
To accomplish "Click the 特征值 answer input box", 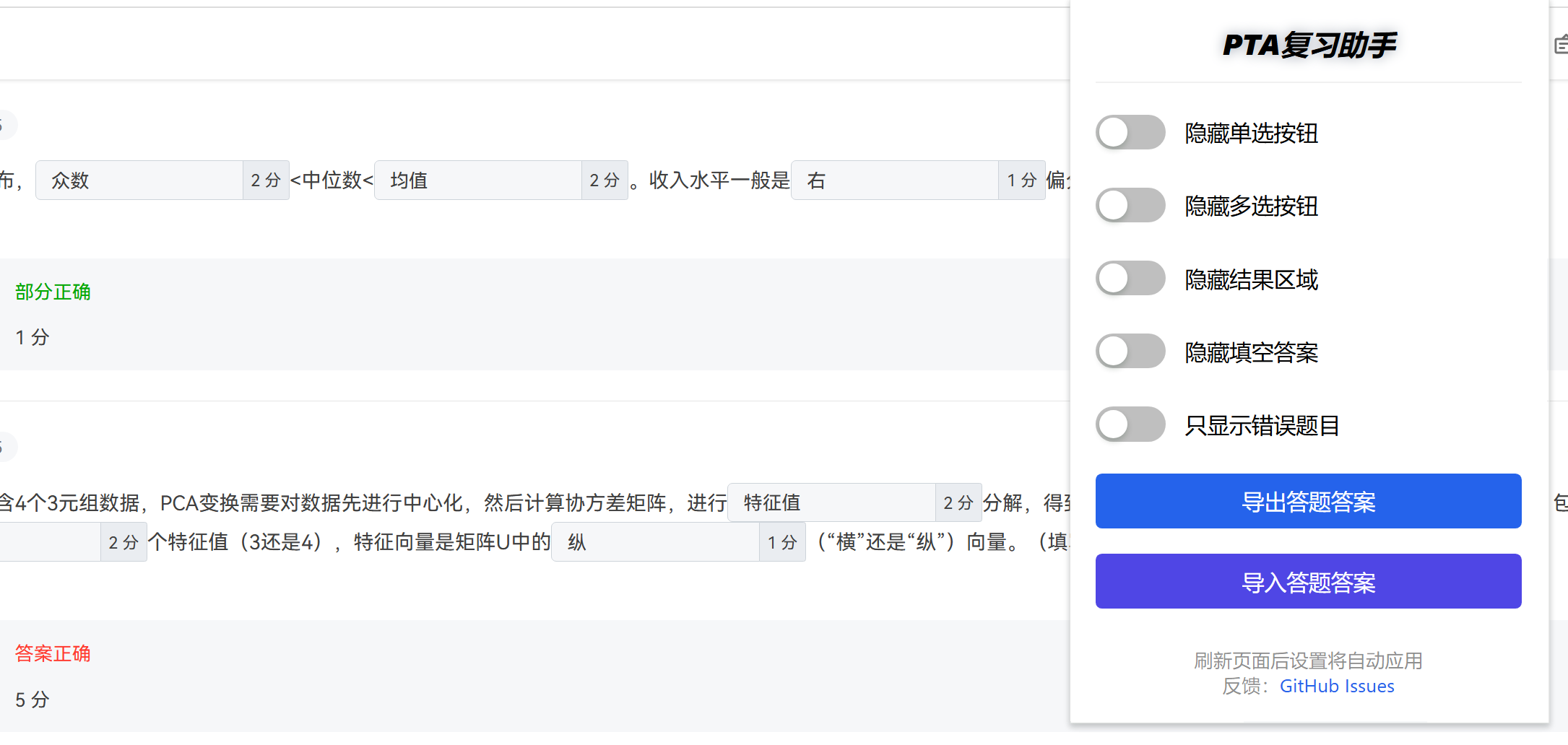I will click(x=831, y=502).
